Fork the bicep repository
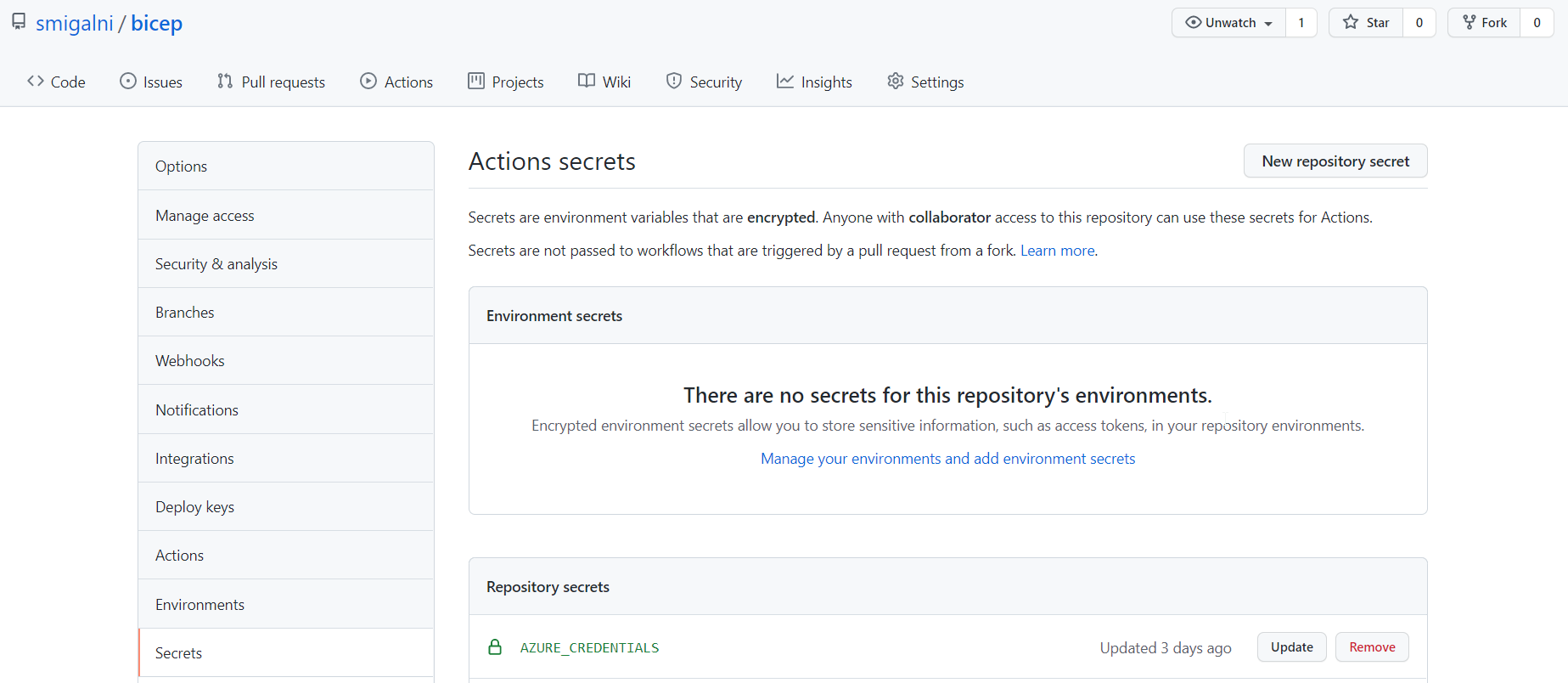This screenshot has width=1568, height=683. 1484,23
